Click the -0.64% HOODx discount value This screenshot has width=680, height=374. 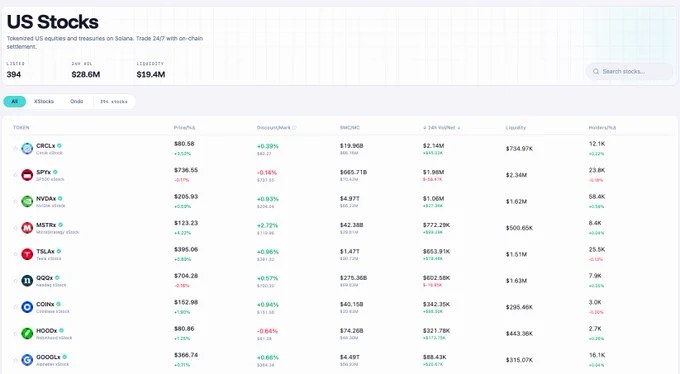tap(268, 331)
